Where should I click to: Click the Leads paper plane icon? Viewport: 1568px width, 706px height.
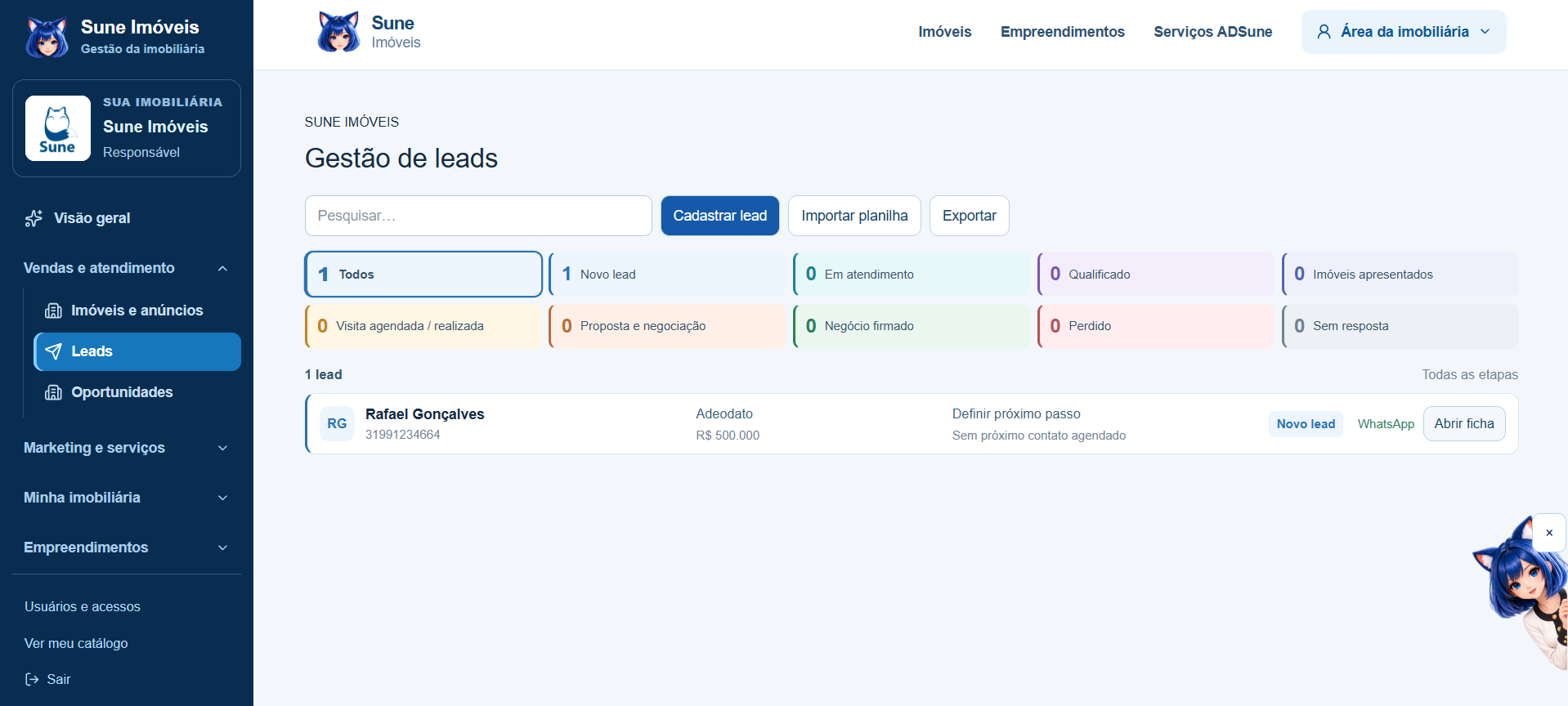(53, 351)
